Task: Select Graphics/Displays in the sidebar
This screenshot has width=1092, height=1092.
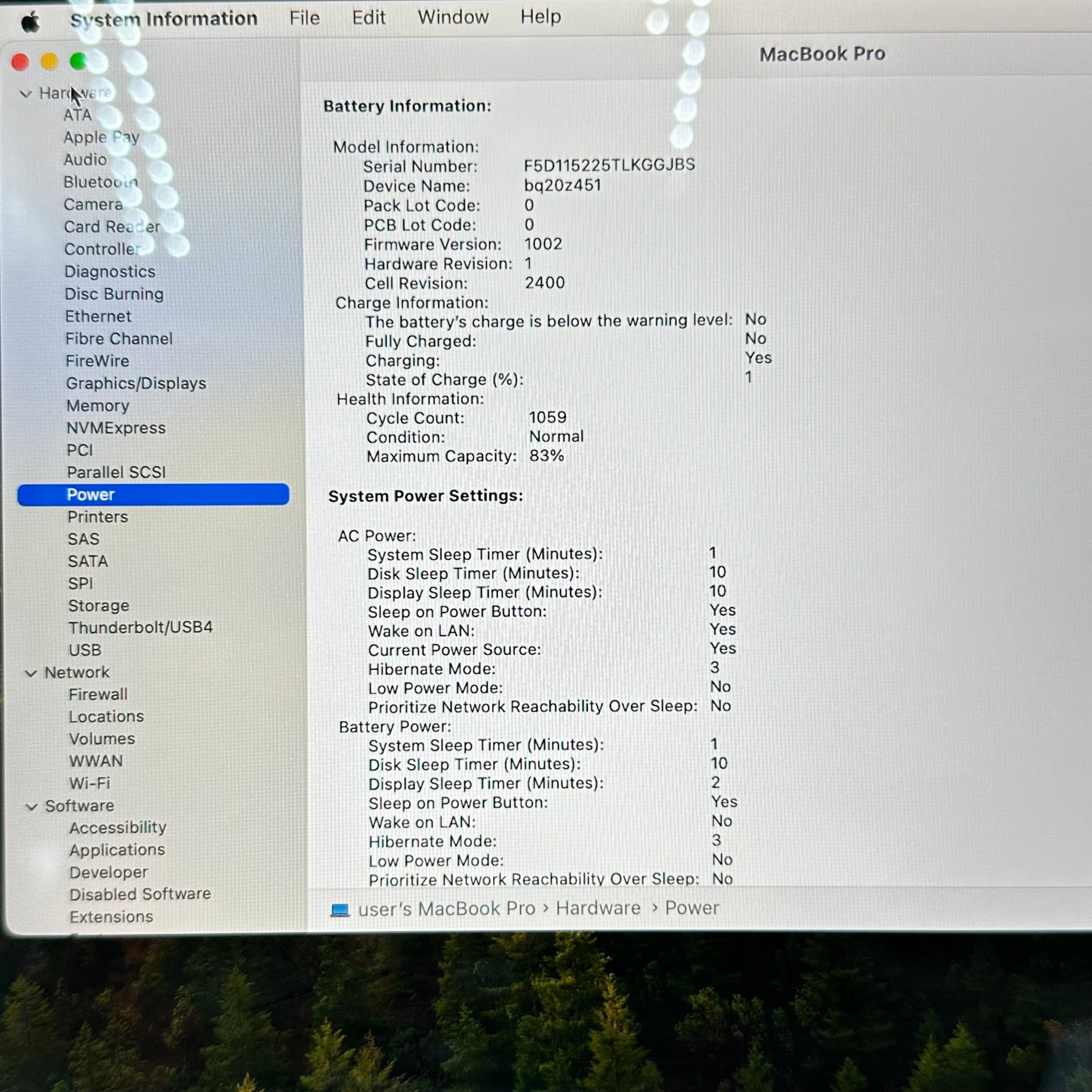Action: [136, 383]
